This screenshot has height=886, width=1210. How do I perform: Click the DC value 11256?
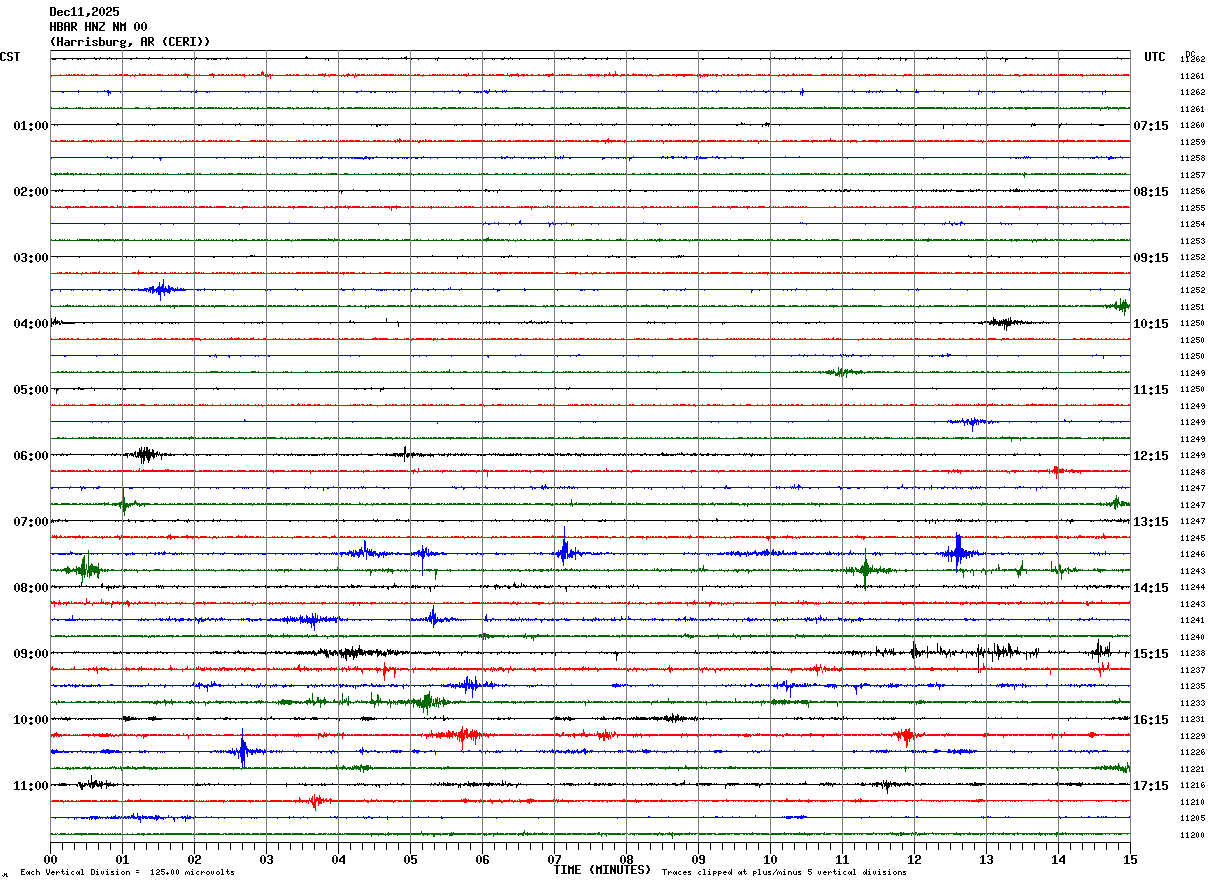[x=1192, y=192]
